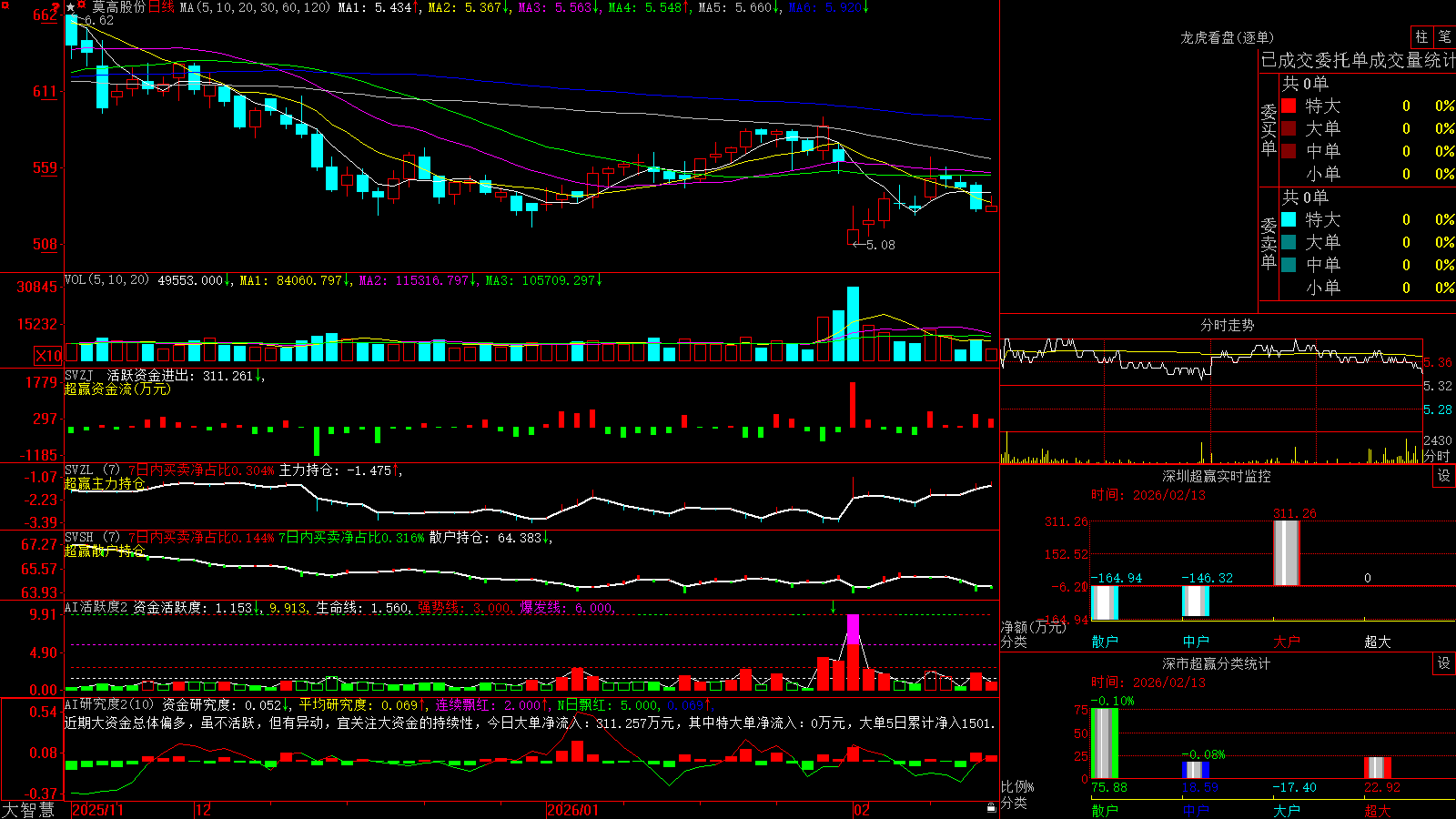
Task: Click the MA(5,10,20,30,60,120) indicator parameters
Action: [255, 7]
